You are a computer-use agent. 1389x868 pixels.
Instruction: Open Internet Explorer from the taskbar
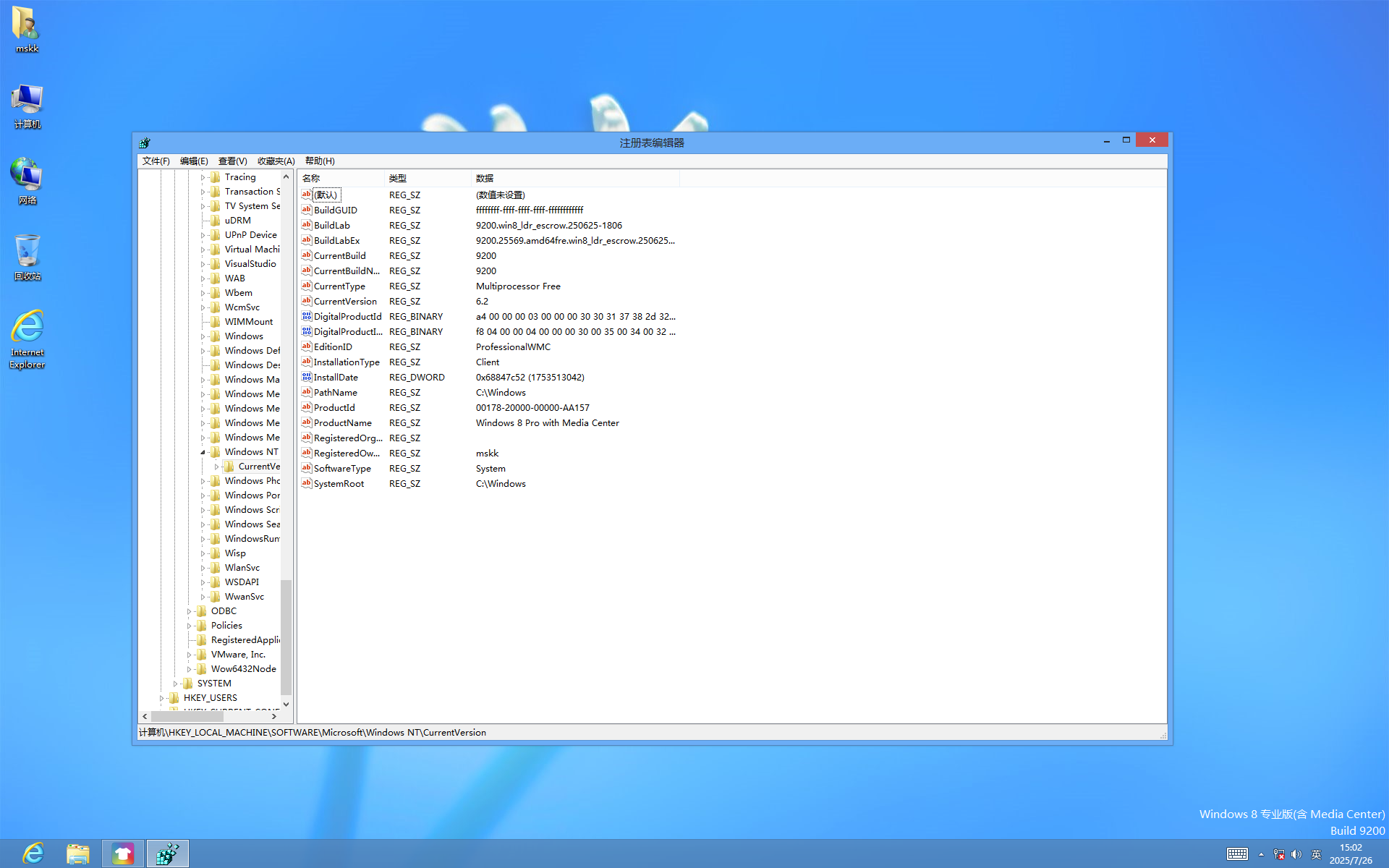(33, 854)
